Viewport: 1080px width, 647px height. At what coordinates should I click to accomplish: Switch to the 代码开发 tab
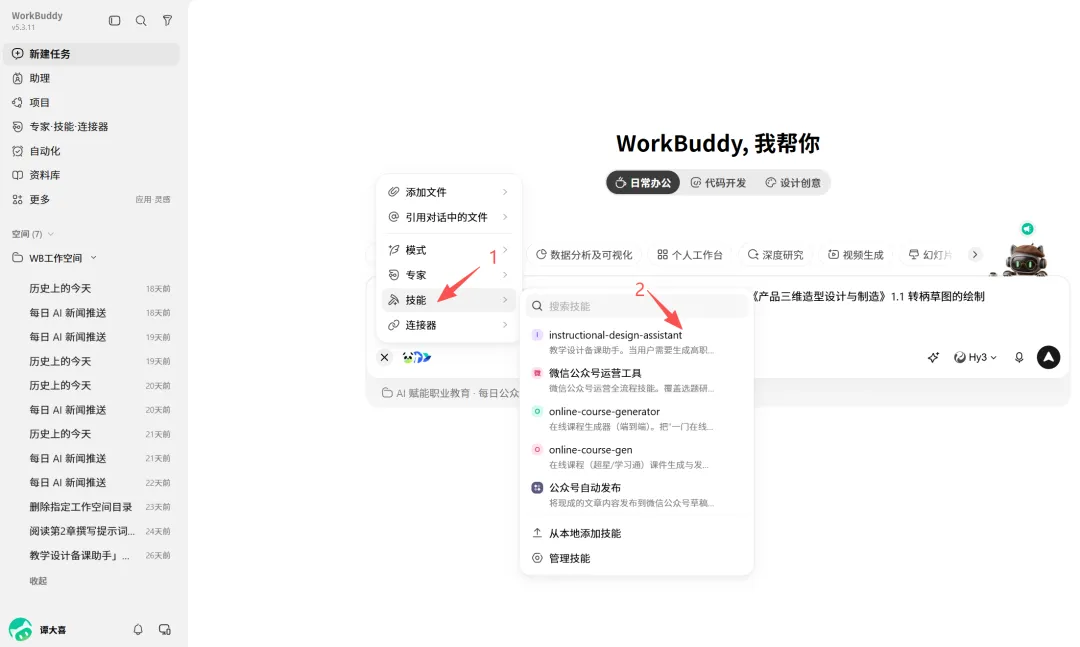pos(718,183)
